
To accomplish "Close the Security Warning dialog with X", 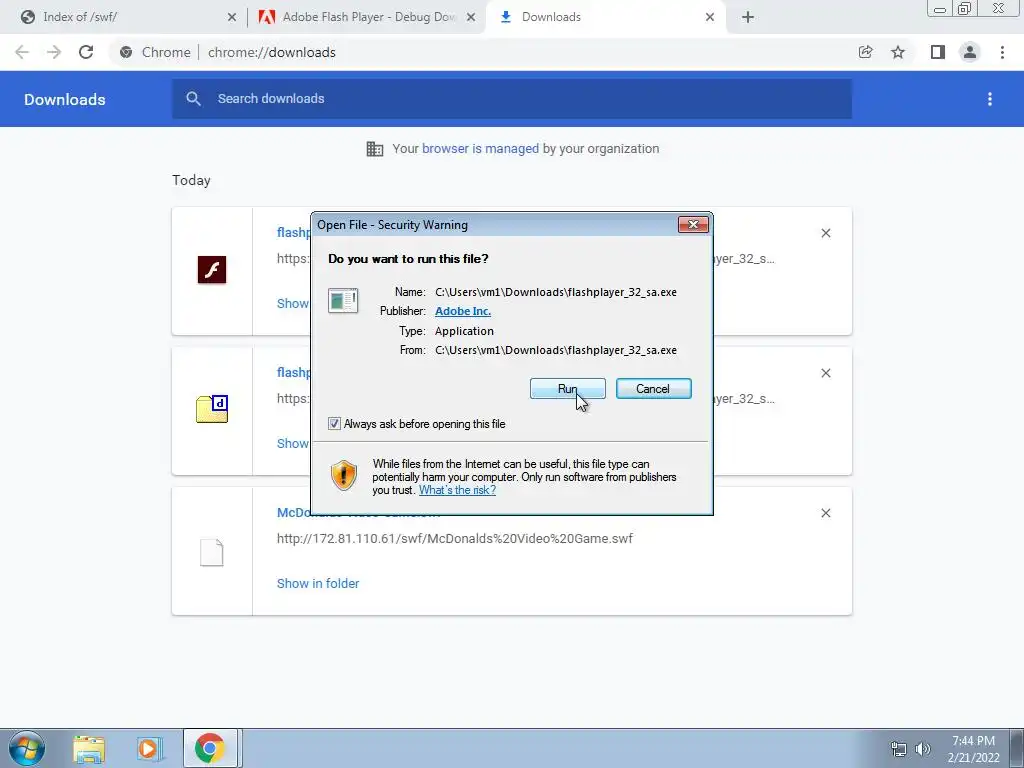I will click(693, 225).
